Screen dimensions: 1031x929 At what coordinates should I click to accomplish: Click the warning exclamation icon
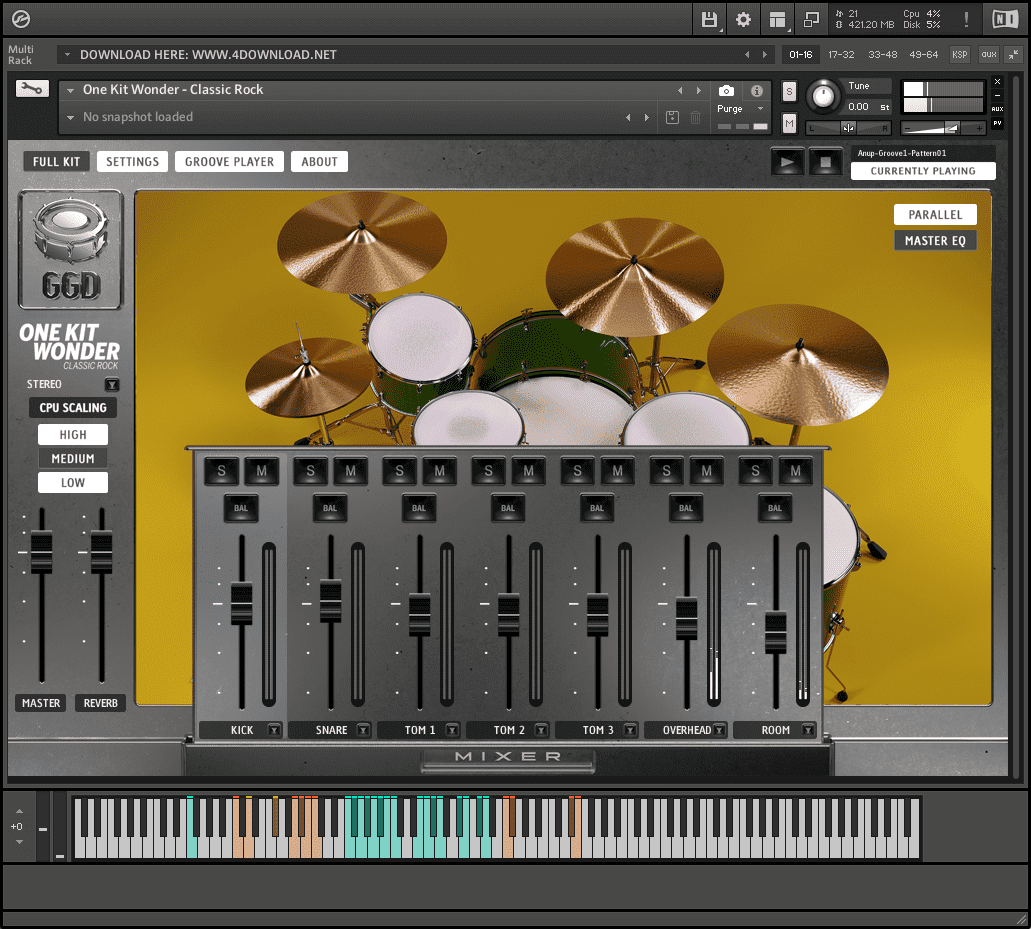click(966, 20)
